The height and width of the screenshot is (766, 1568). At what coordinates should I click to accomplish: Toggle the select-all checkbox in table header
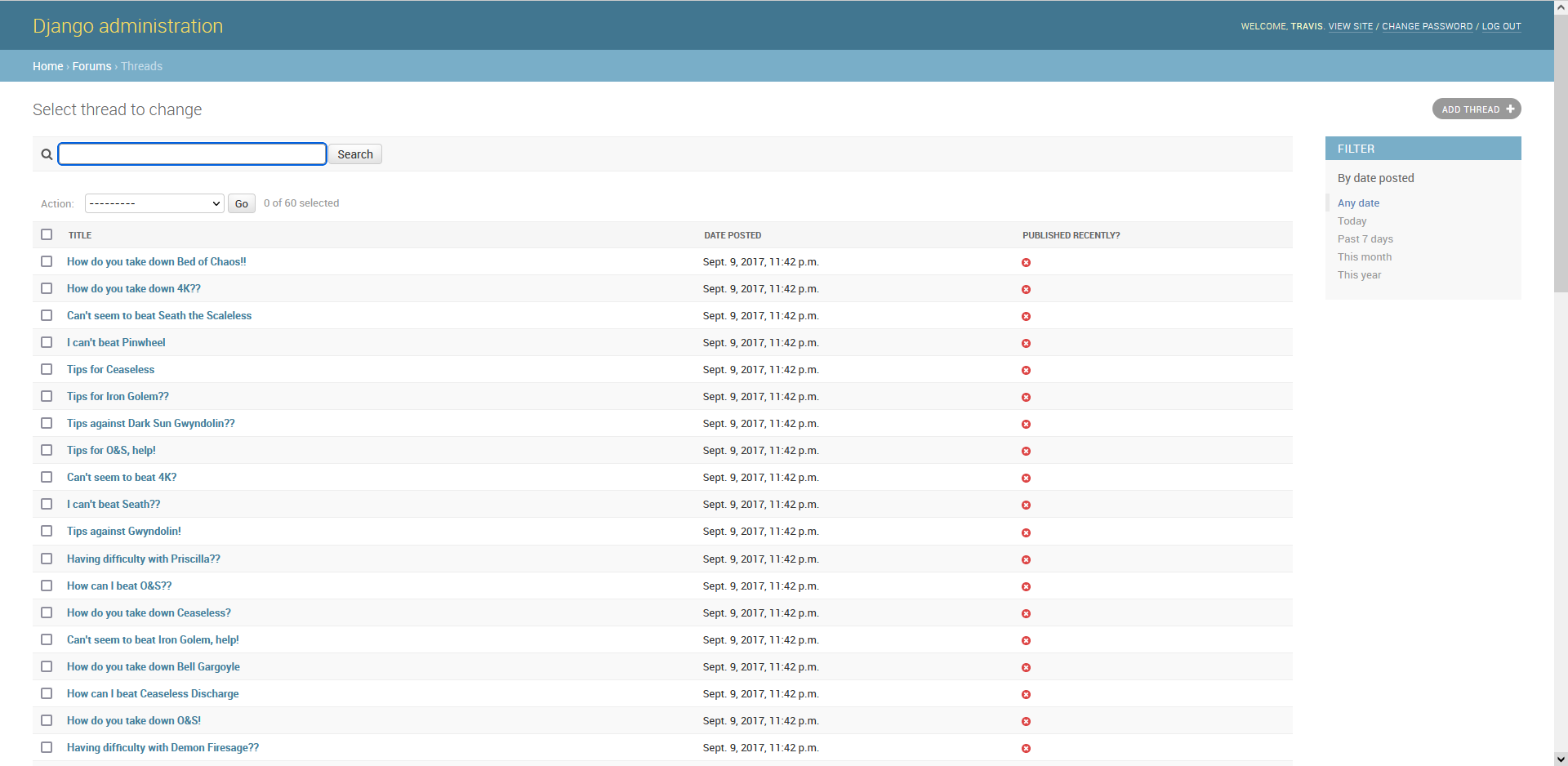(47, 234)
